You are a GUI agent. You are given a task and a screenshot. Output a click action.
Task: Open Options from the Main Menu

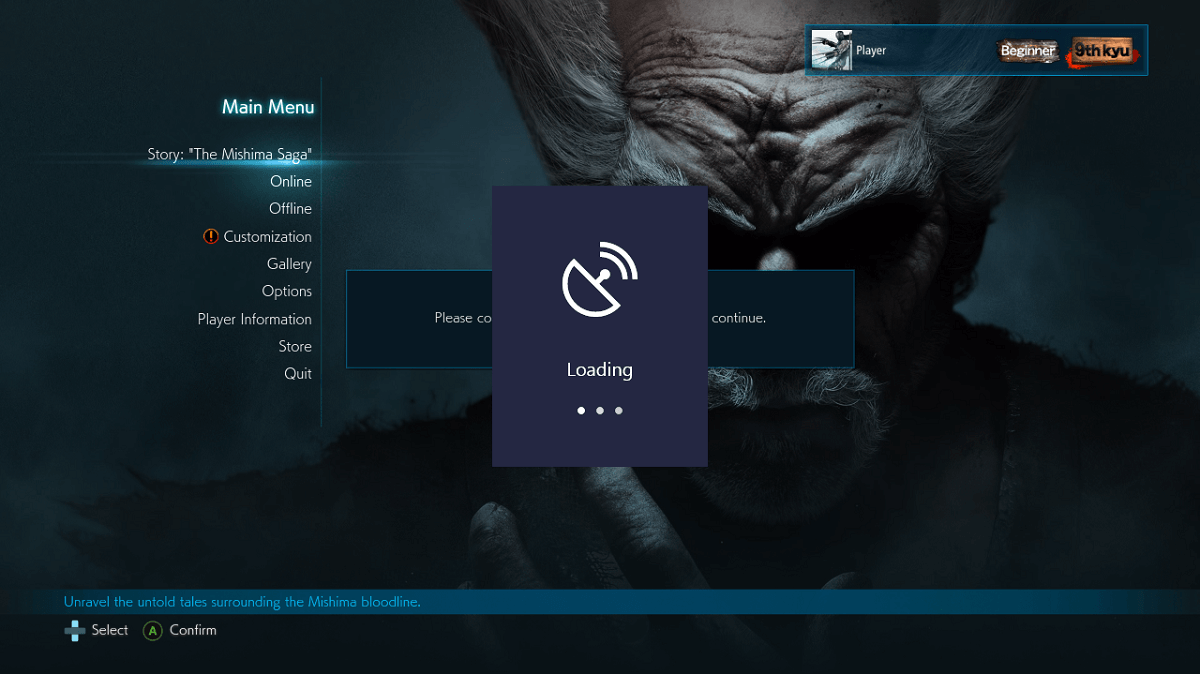(x=287, y=292)
